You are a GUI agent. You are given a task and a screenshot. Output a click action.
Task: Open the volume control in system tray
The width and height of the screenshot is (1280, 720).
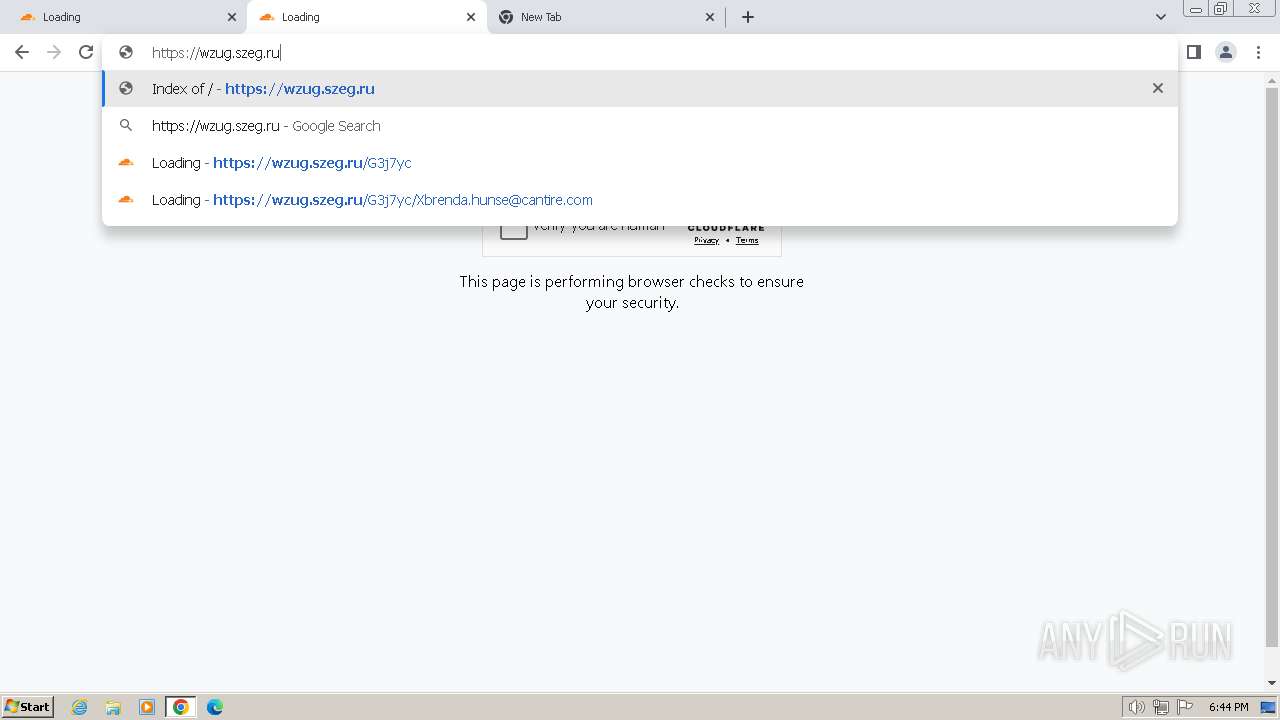(x=1137, y=707)
